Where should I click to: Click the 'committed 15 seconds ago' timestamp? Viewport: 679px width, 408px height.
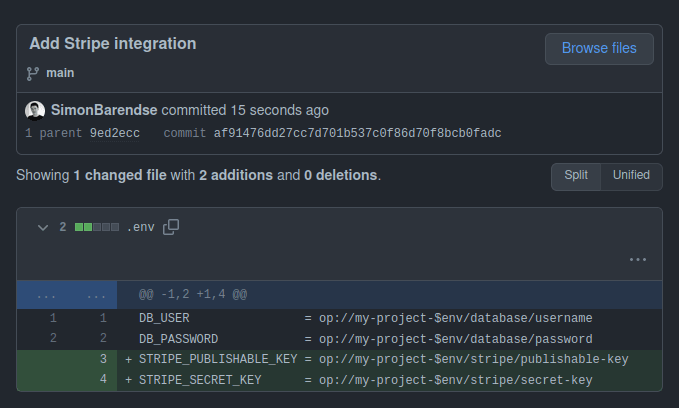click(x=245, y=110)
